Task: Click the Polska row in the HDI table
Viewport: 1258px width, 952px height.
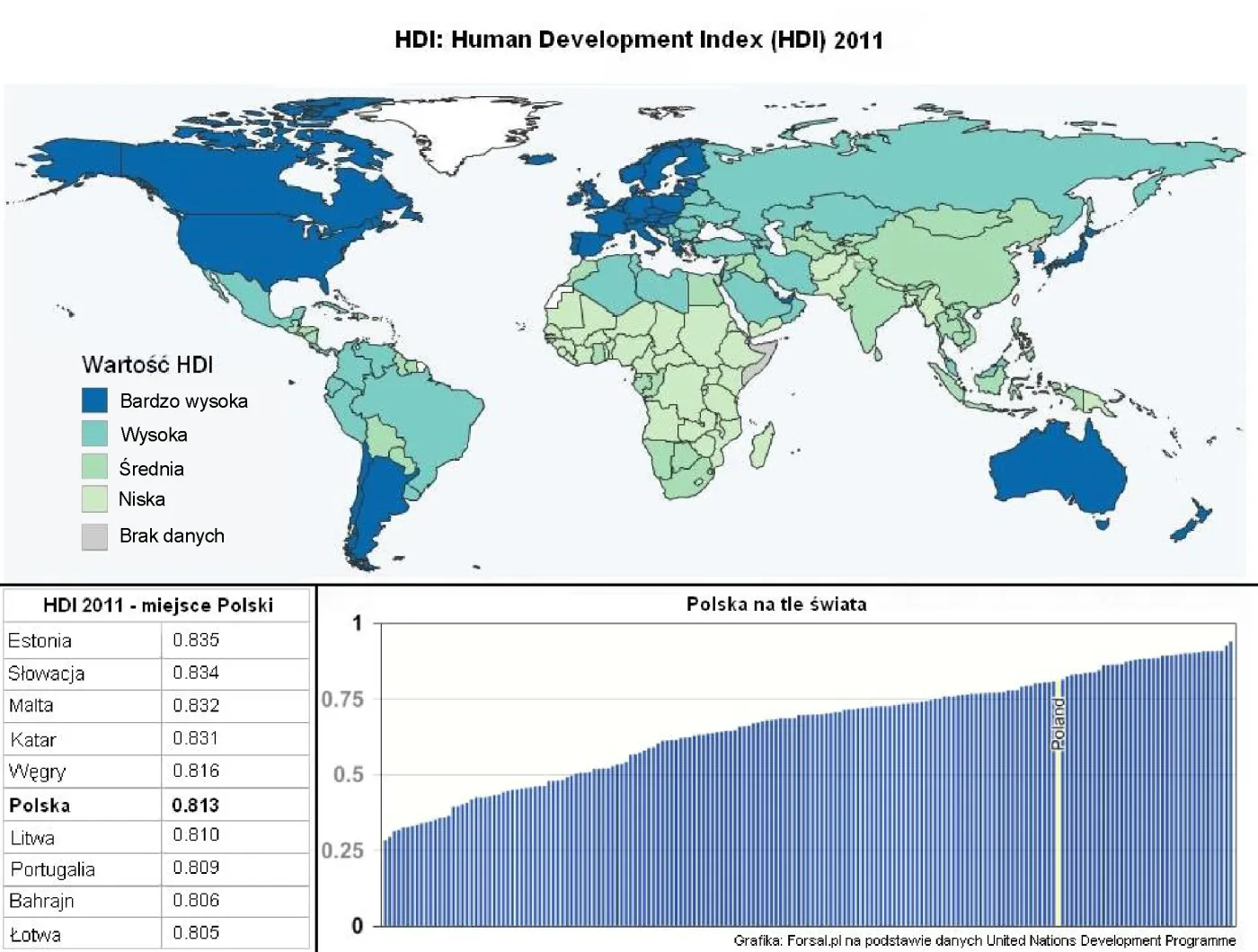Action: [81, 804]
